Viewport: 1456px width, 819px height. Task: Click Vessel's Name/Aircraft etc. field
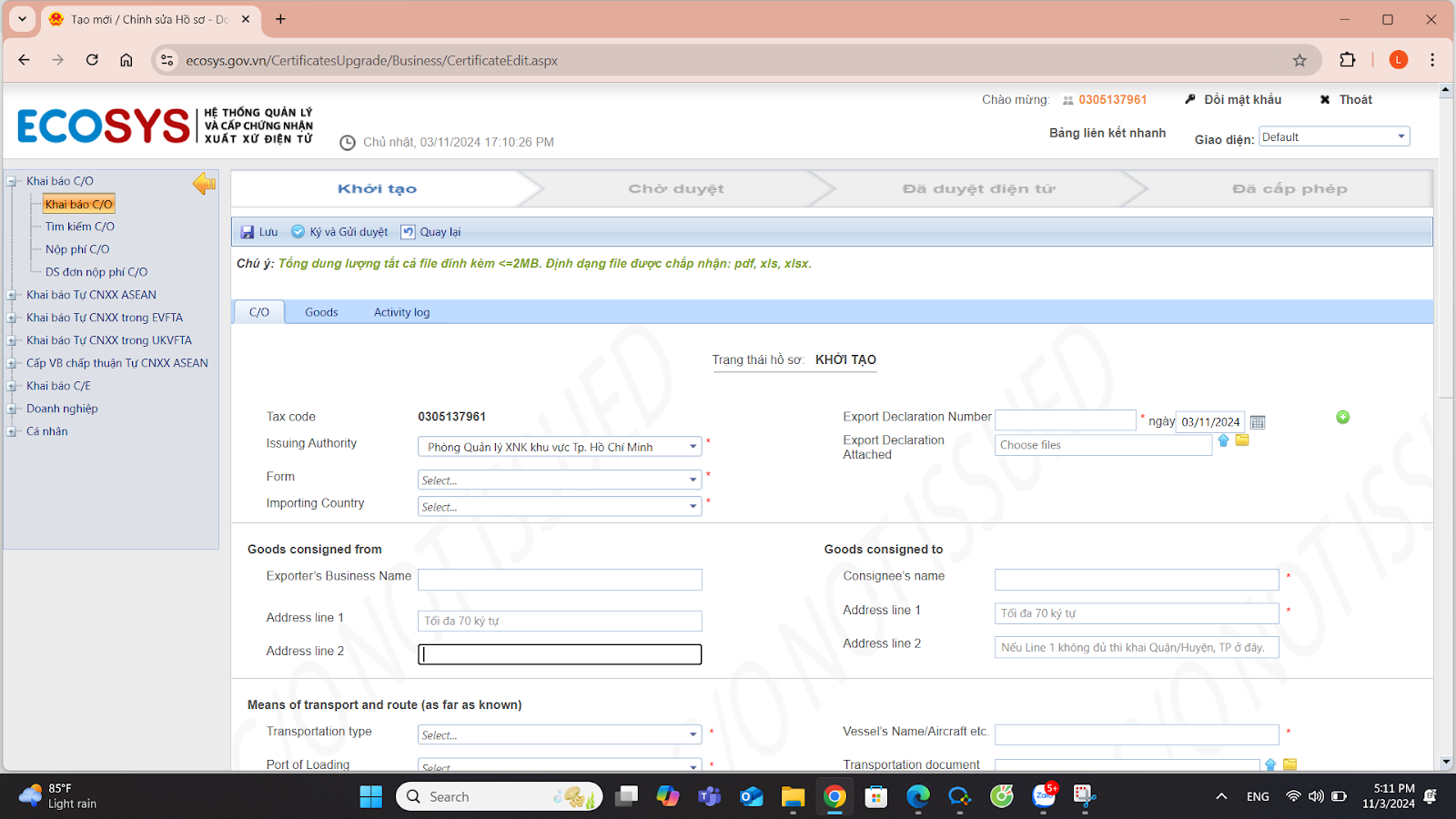coord(1137,734)
